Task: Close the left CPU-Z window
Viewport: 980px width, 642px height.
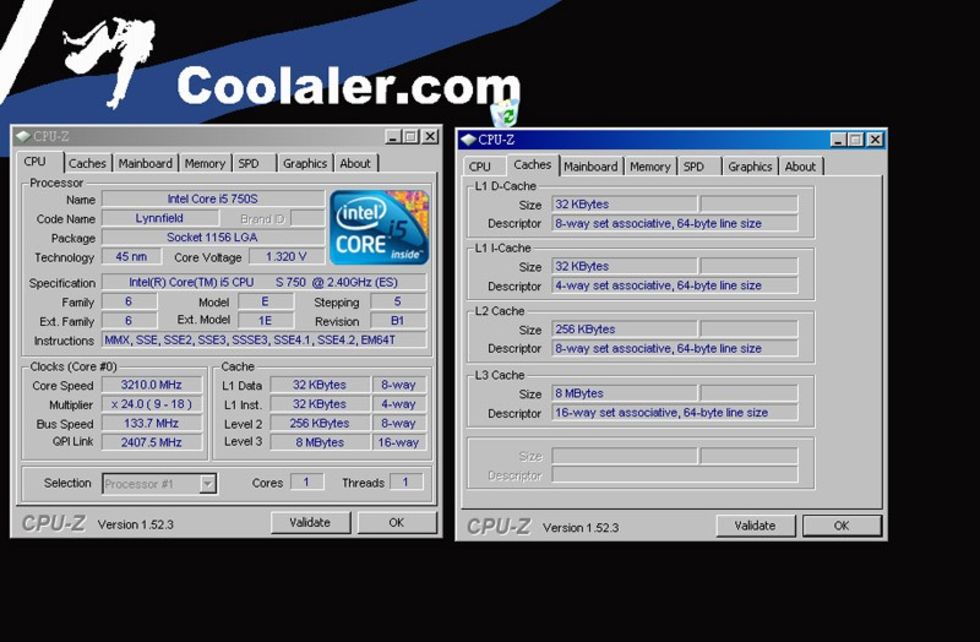Action: click(x=430, y=136)
